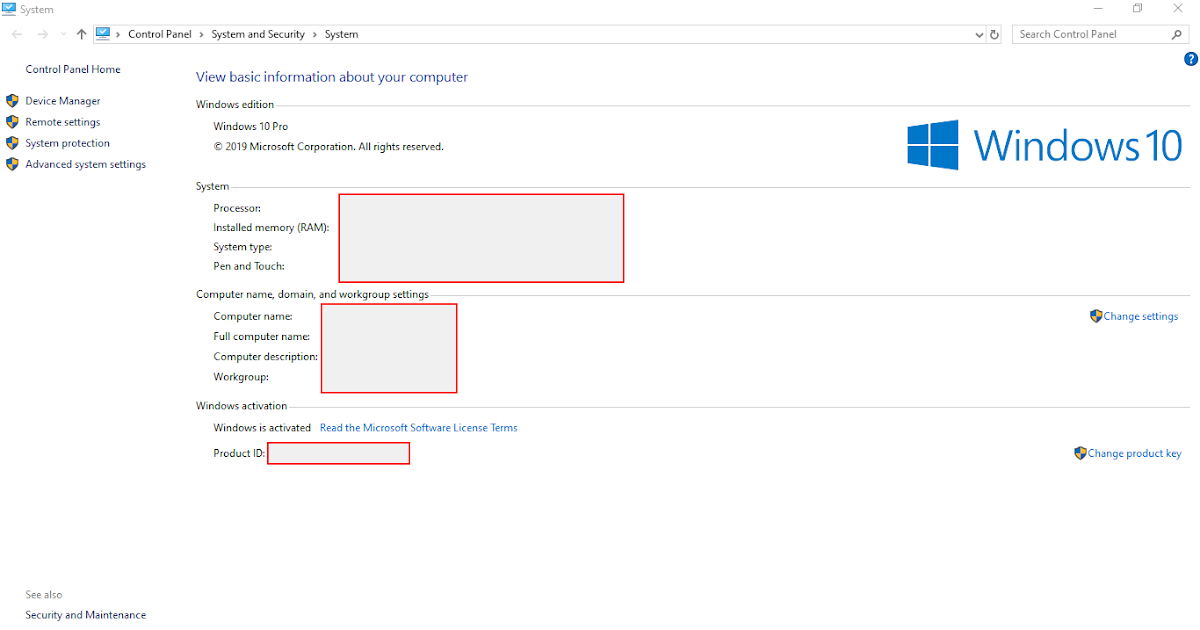The height and width of the screenshot is (630, 1200).
Task: Click 'View basic information about your computer' heading
Action: [332, 77]
